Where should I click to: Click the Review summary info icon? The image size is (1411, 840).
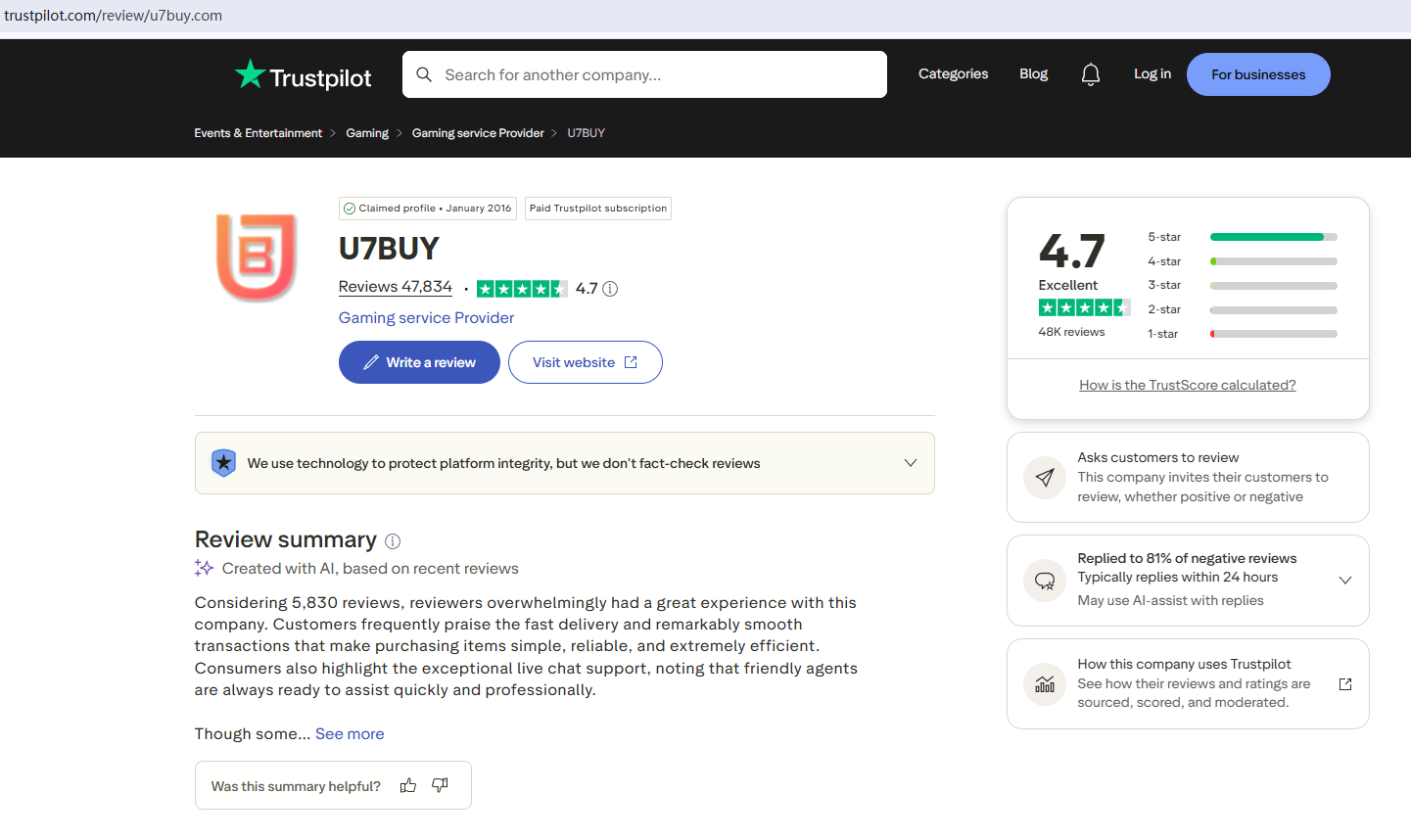click(x=393, y=541)
